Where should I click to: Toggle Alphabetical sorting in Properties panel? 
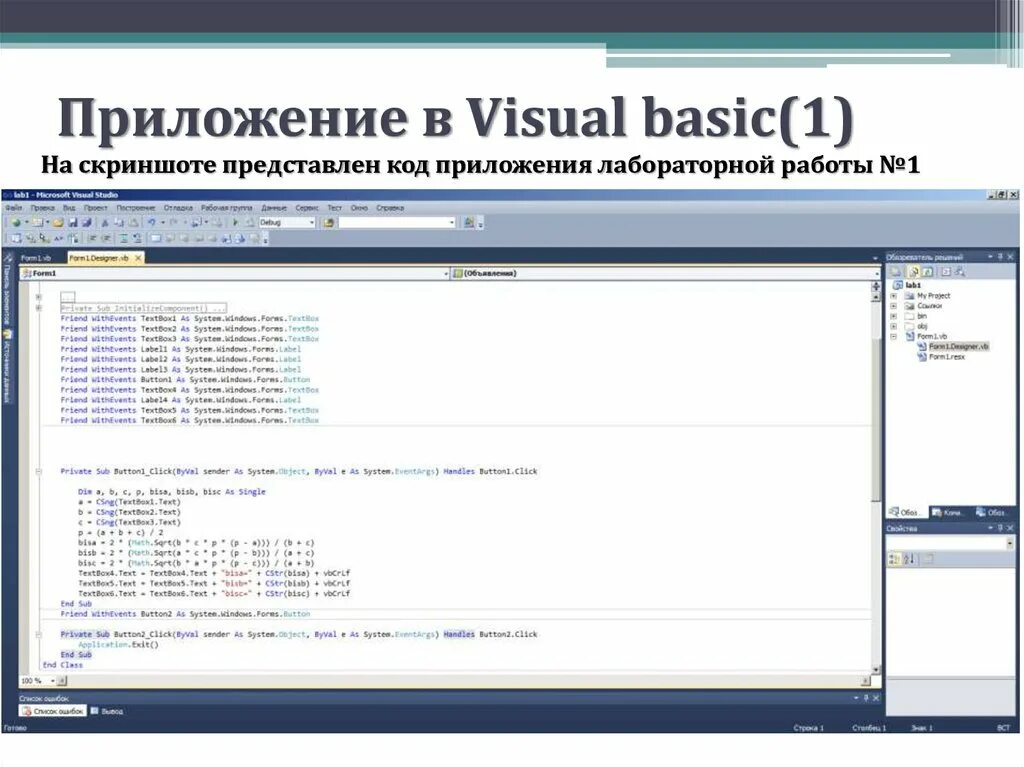click(x=909, y=559)
